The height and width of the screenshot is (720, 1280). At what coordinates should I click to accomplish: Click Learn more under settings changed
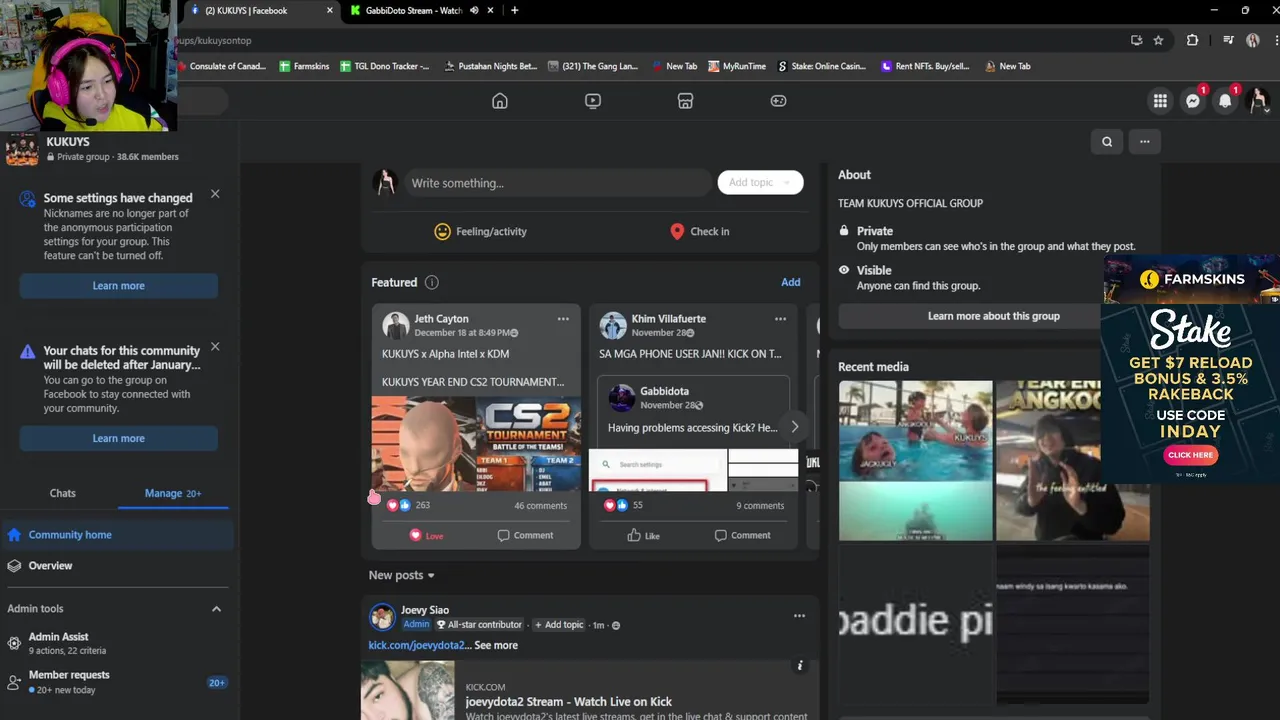(119, 286)
